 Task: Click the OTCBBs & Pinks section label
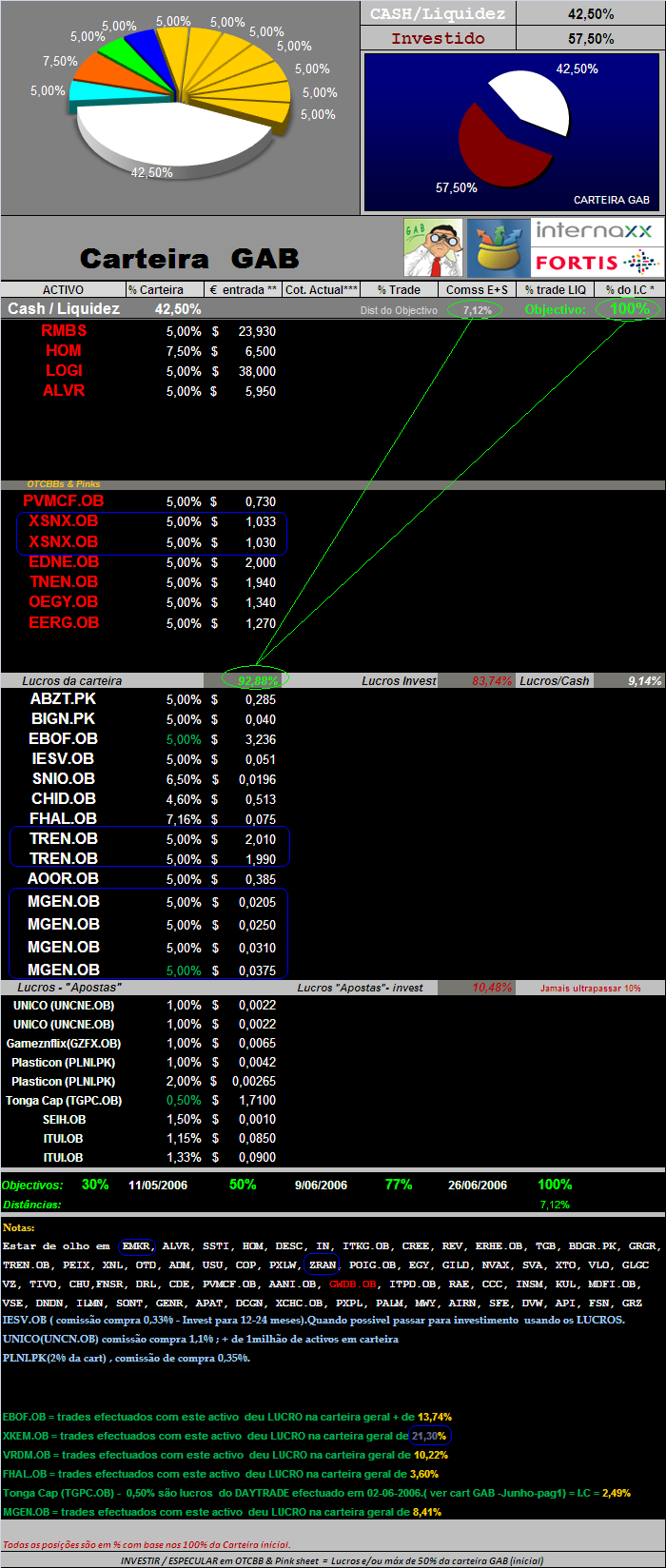point(64,484)
